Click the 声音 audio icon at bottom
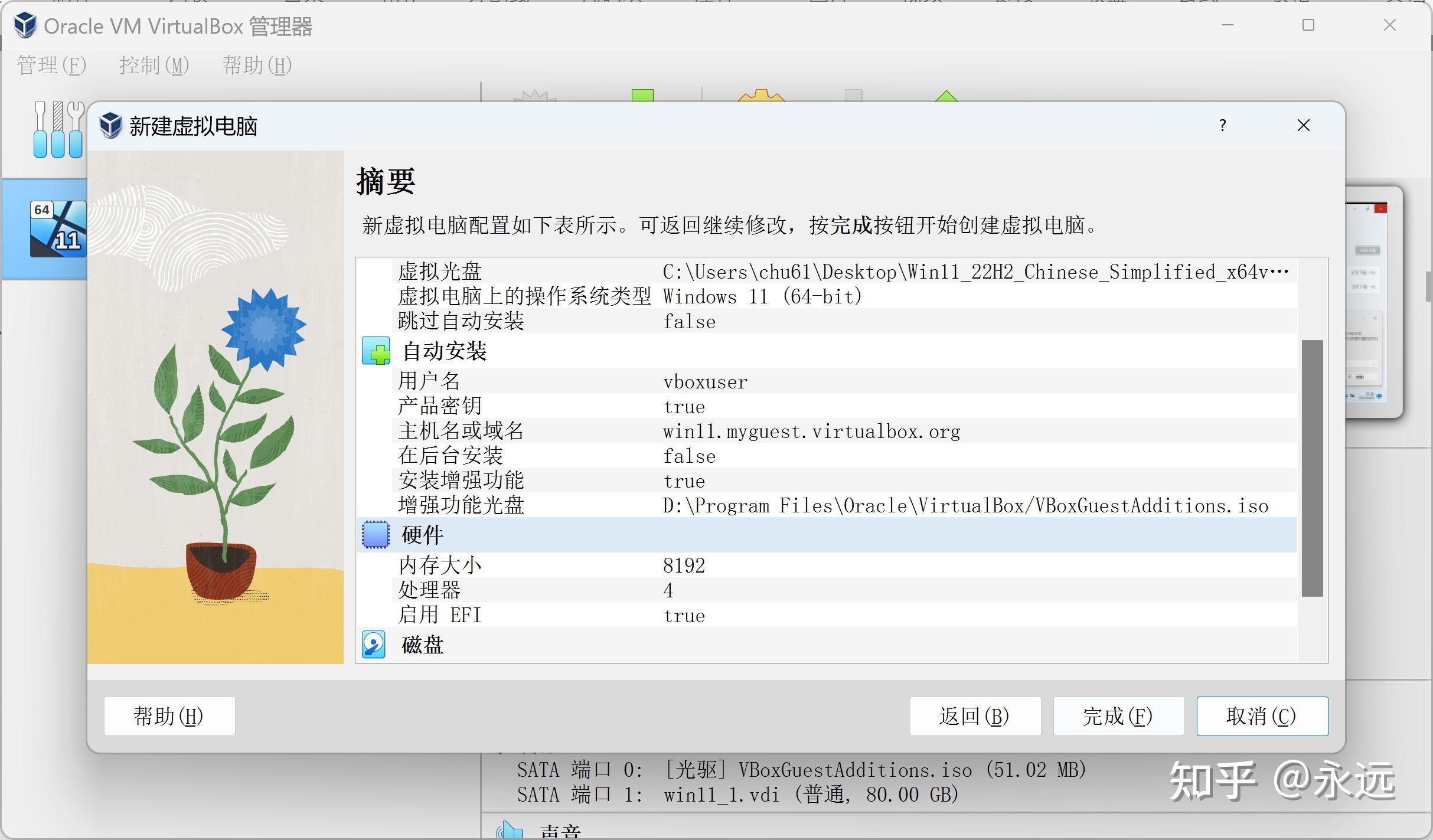The image size is (1433, 840). coord(509,829)
